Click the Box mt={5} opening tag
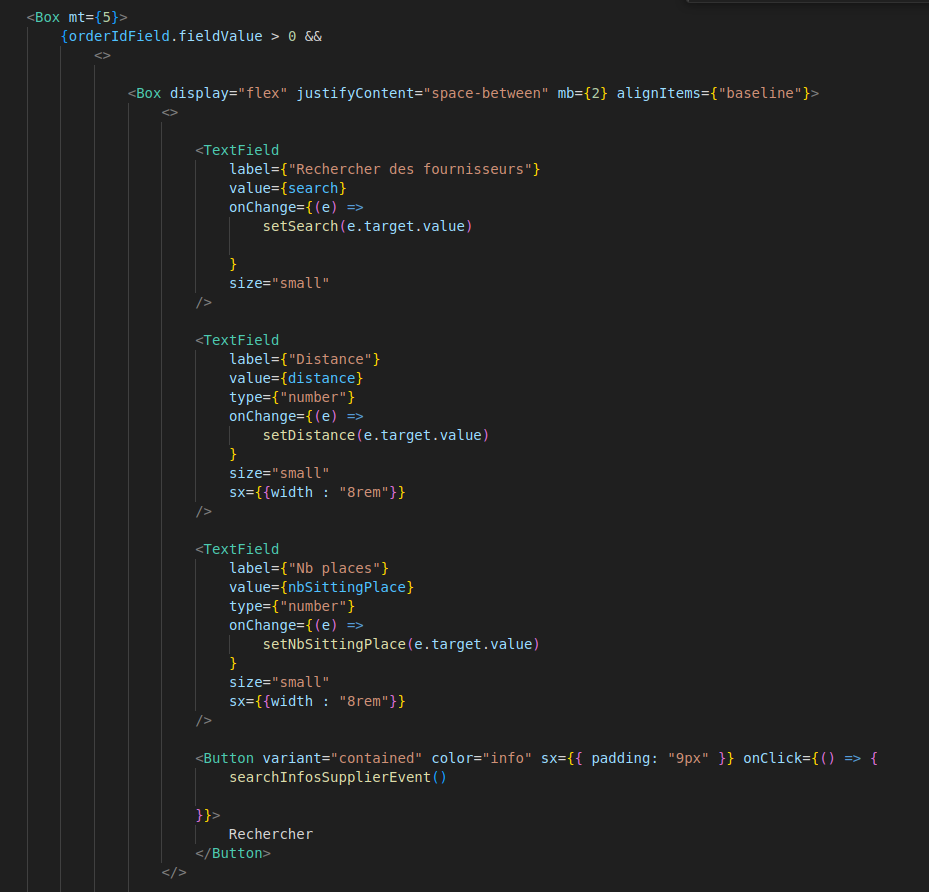The image size is (929, 892). (52, 17)
